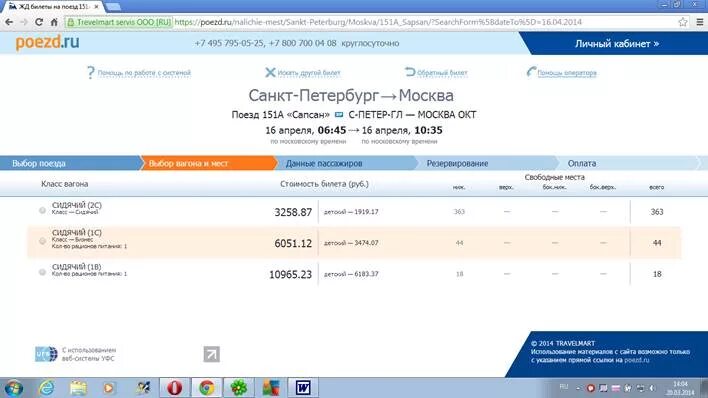The height and width of the screenshot is (398, 708).
Task: Open Выбор вагона и мест step
Action: tap(209, 164)
